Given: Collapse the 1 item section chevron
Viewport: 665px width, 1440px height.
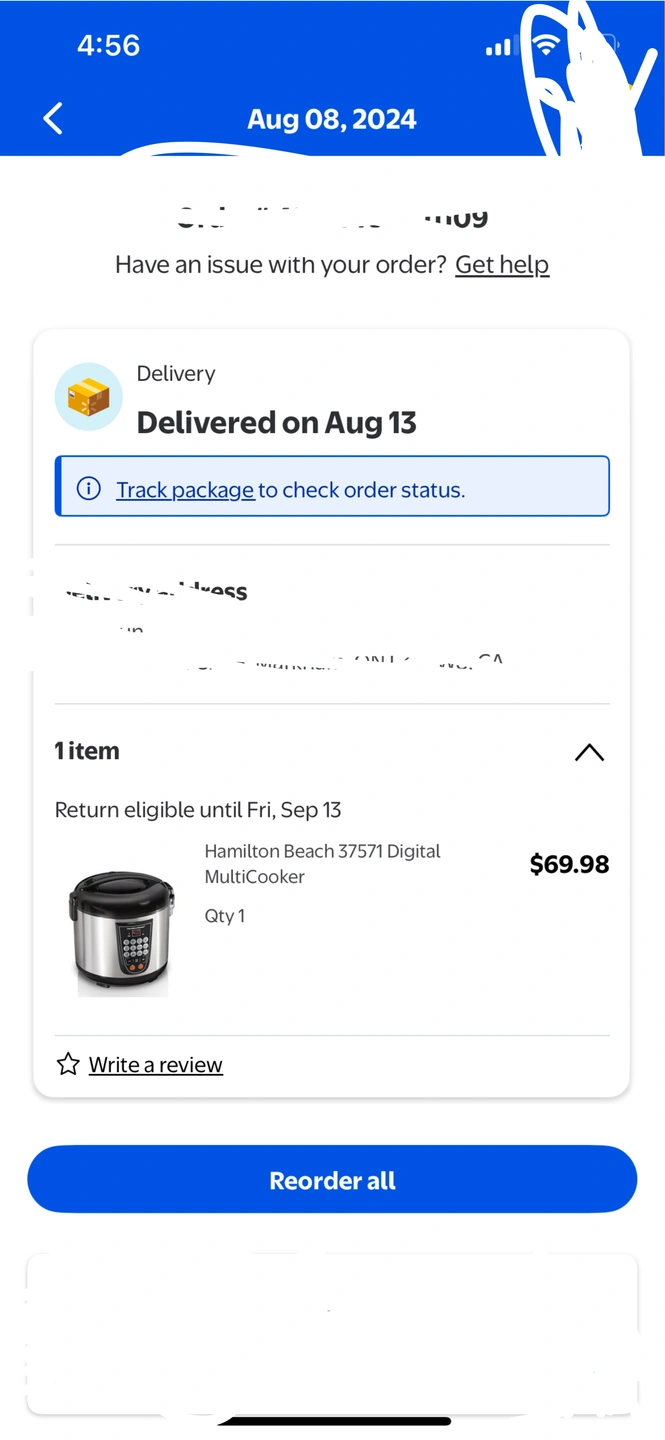Looking at the screenshot, I should coord(589,752).
